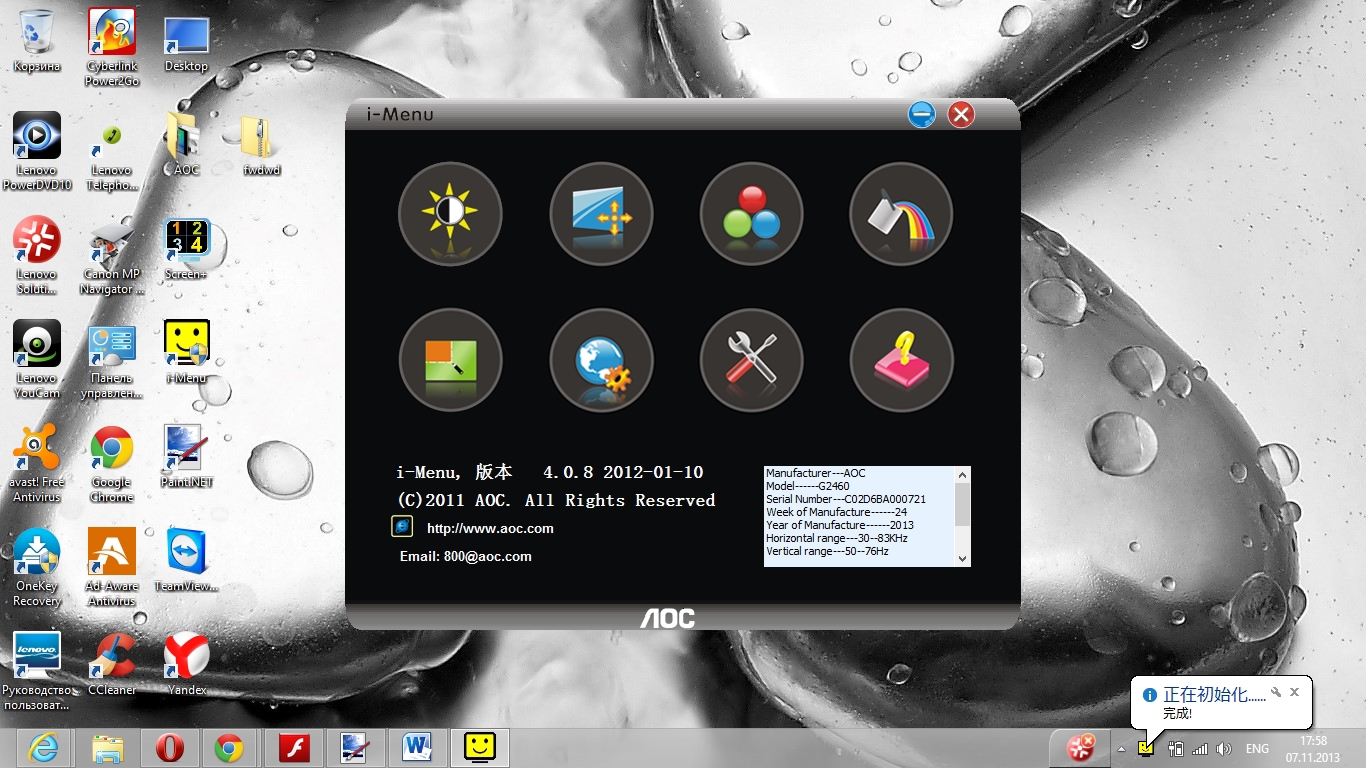Viewport: 1366px width, 768px height.
Task: Open Adobe Flash from the taskbar
Action: point(294,748)
